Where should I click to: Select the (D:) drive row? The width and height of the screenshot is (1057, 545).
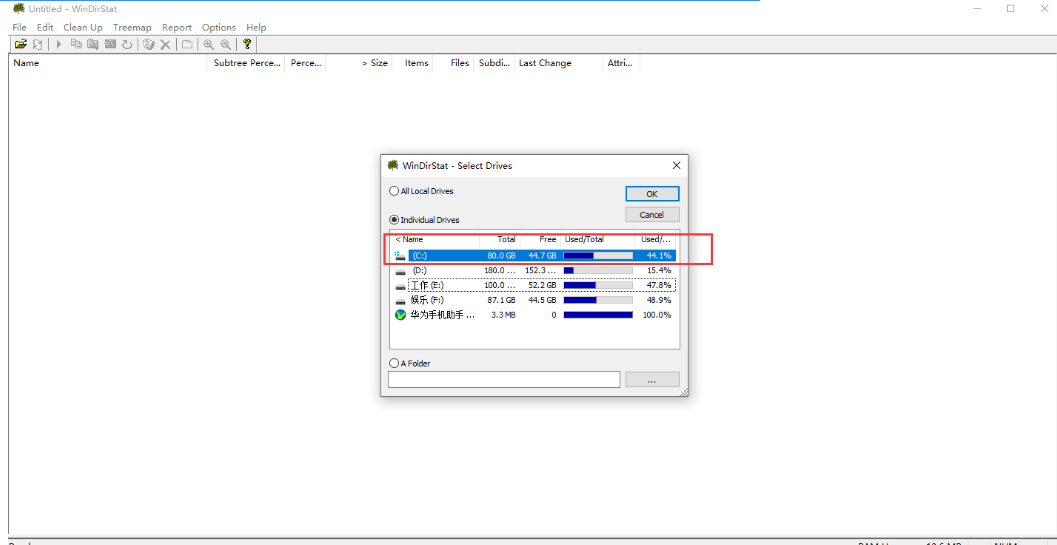(x=534, y=270)
